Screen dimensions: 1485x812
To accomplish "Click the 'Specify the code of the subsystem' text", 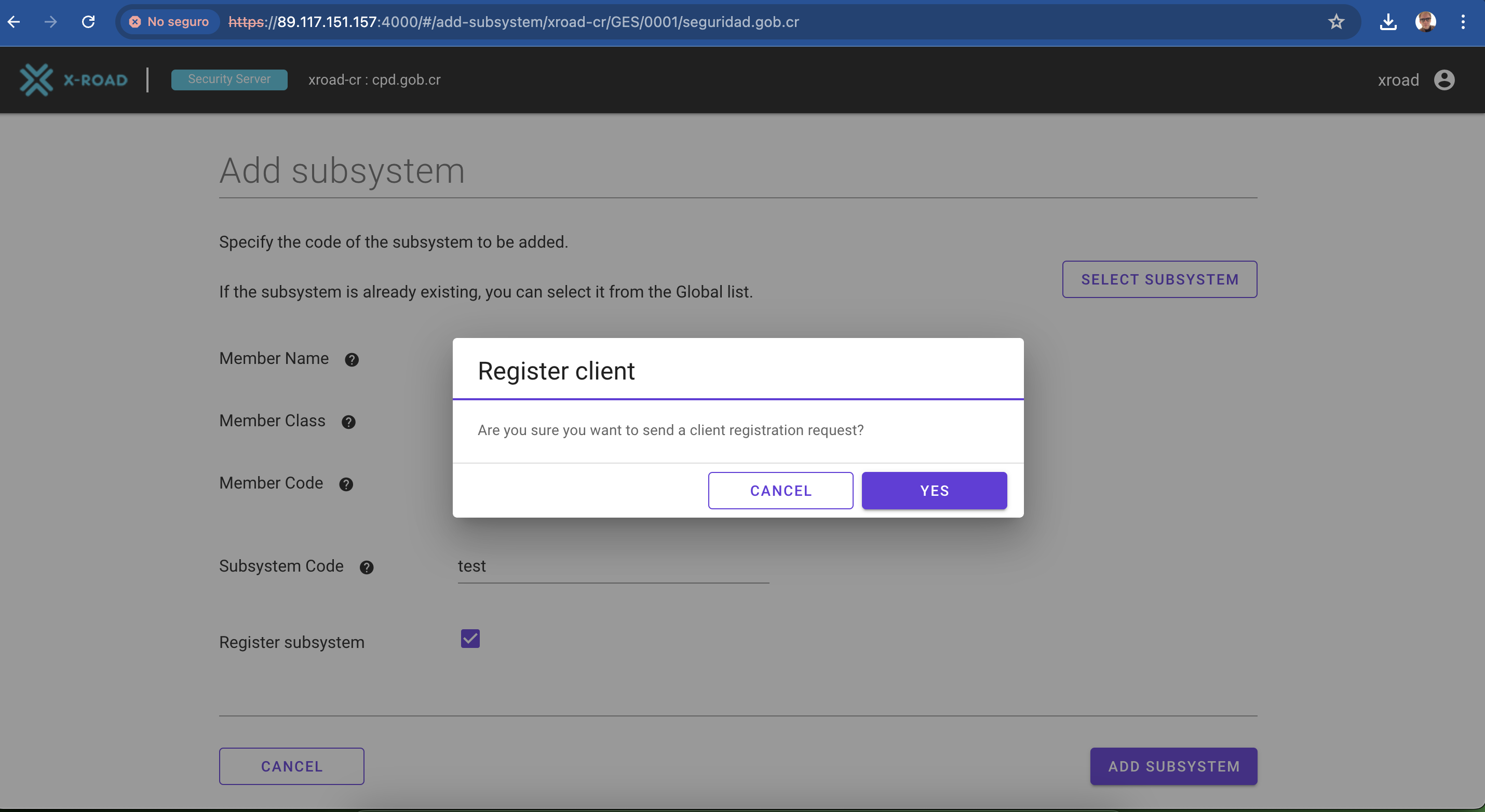I will [394, 242].
